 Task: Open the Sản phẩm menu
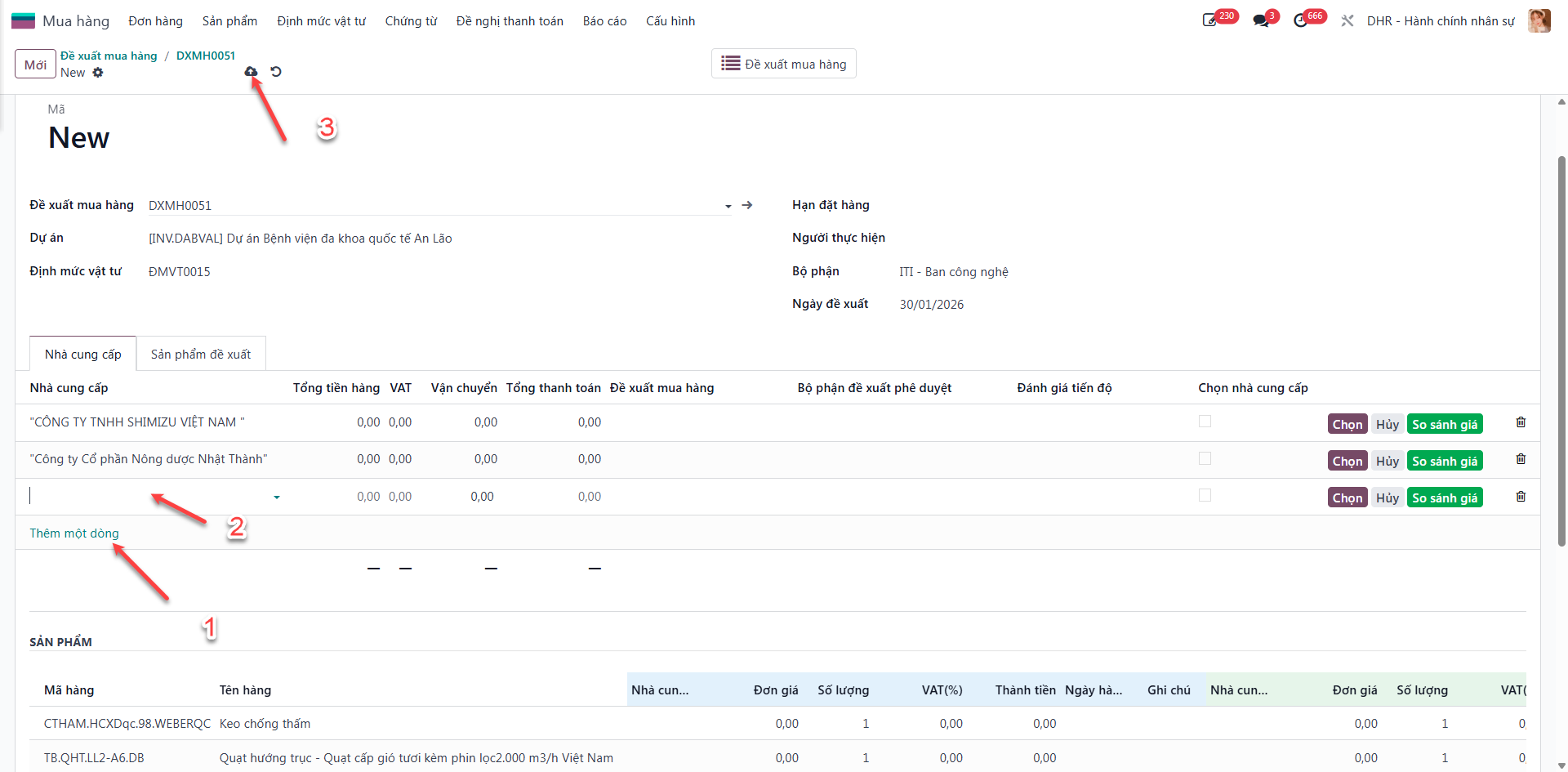click(x=229, y=21)
